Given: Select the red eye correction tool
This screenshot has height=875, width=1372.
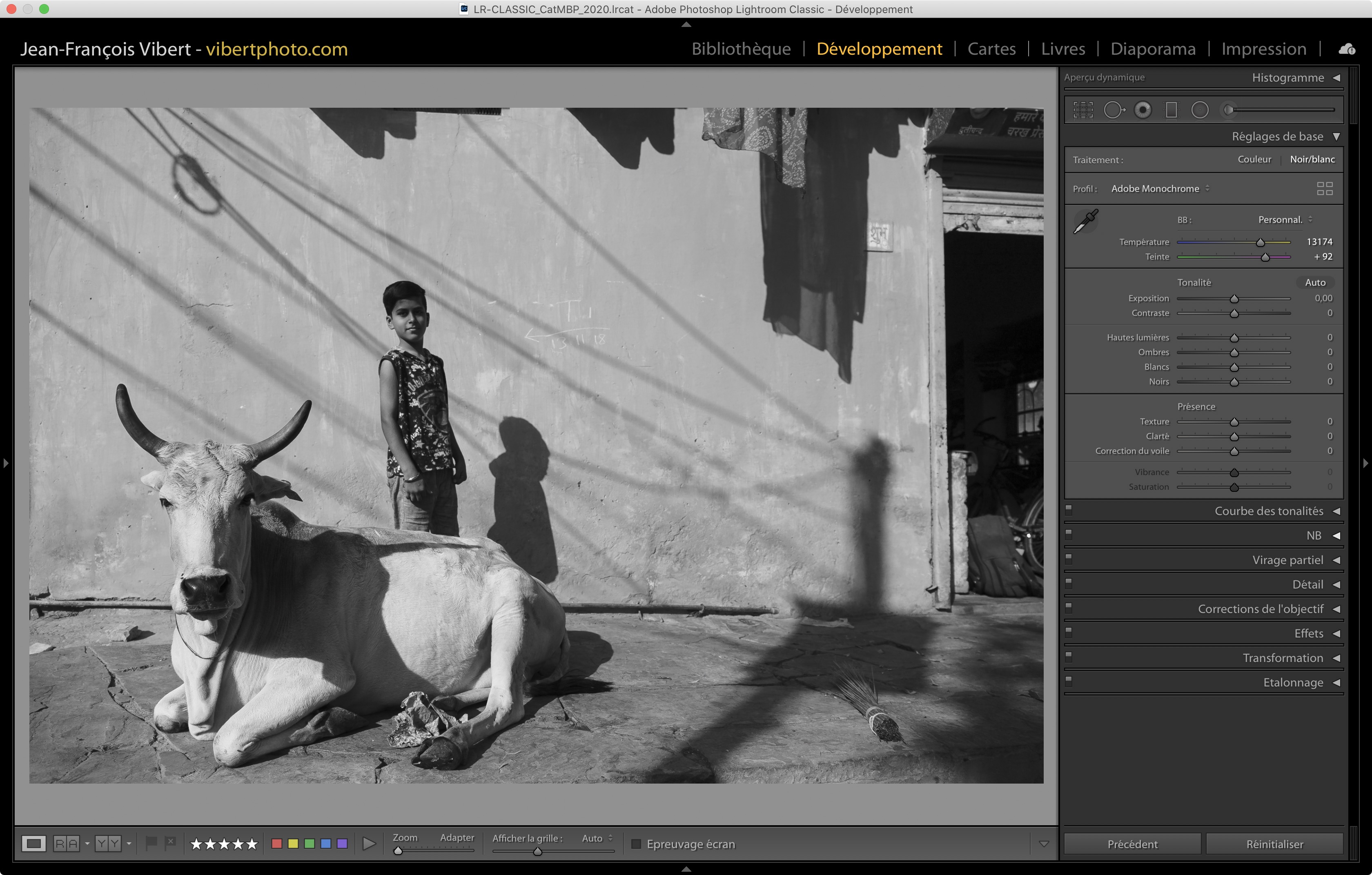Looking at the screenshot, I should [1143, 110].
